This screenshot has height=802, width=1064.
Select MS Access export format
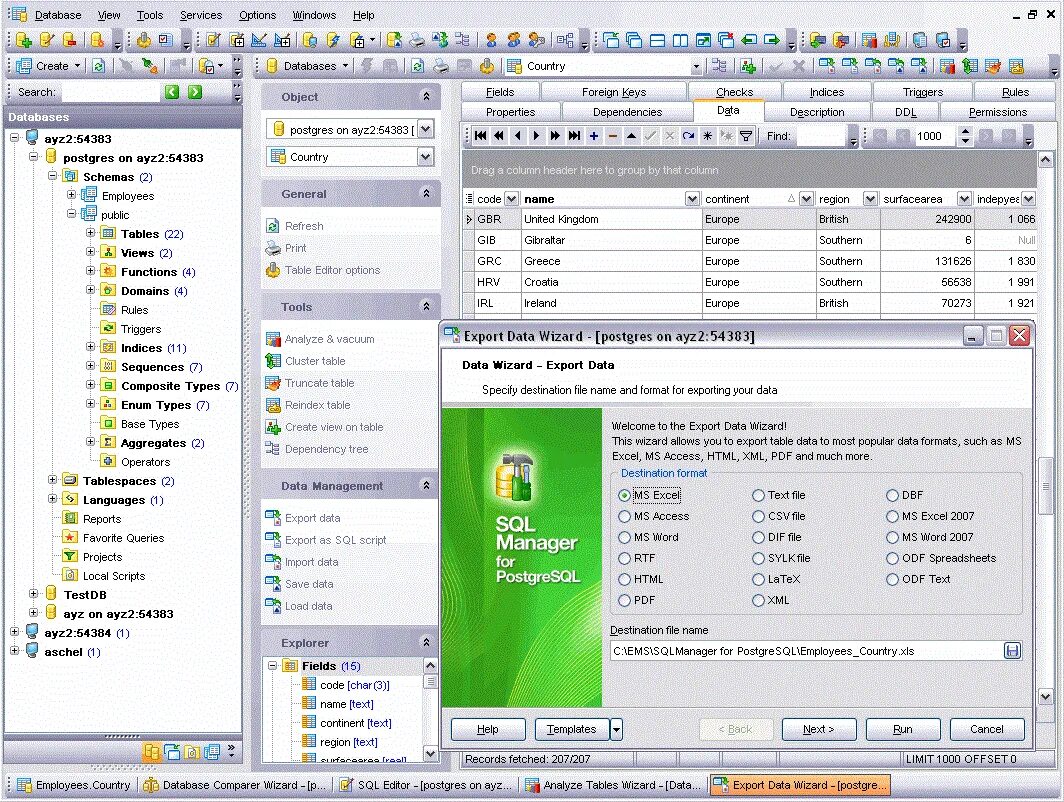point(624,516)
